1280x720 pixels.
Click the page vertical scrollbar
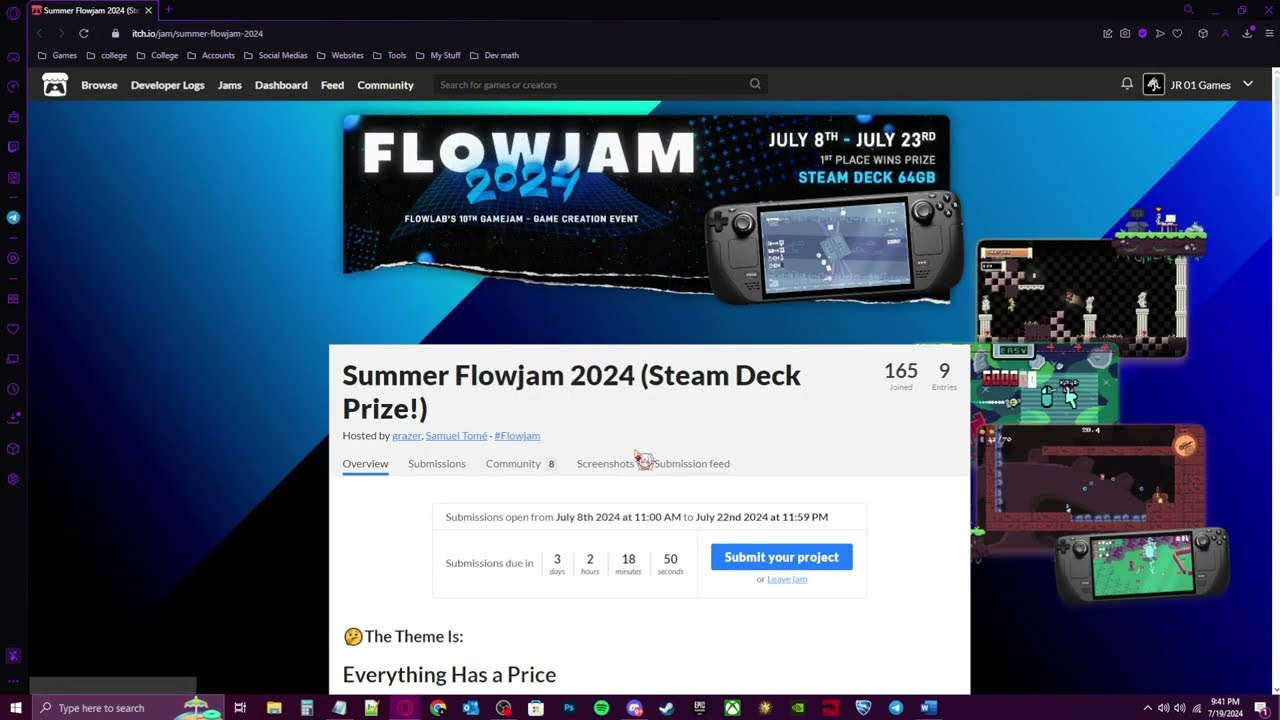pos(1275,380)
